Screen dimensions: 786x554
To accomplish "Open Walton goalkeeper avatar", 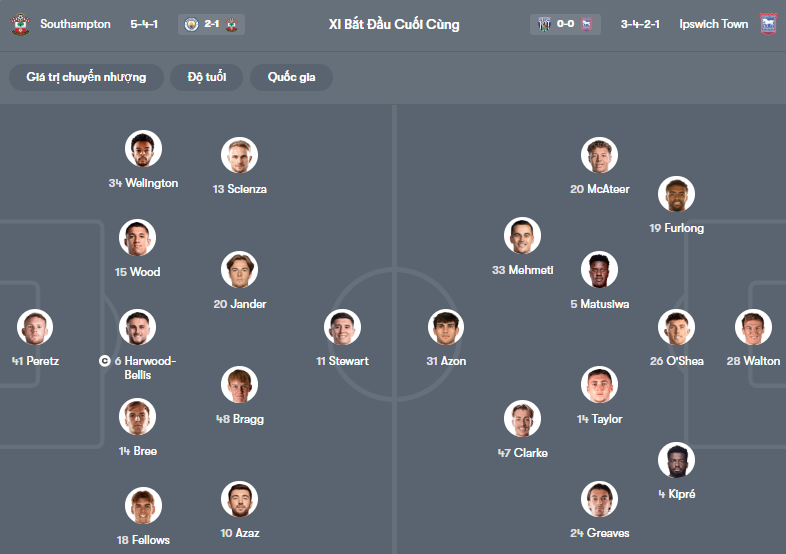I will [x=753, y=328].
